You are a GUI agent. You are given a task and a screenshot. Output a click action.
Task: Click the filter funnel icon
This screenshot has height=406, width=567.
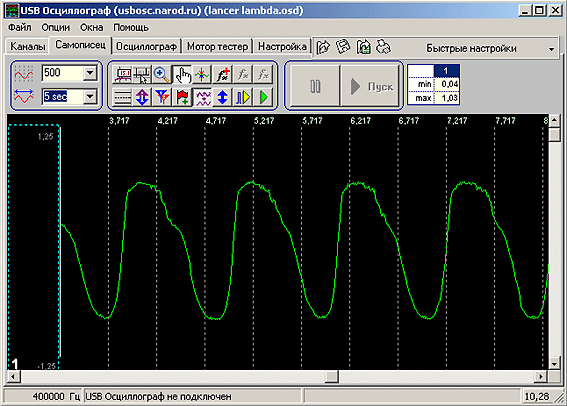tap(162, 97)
